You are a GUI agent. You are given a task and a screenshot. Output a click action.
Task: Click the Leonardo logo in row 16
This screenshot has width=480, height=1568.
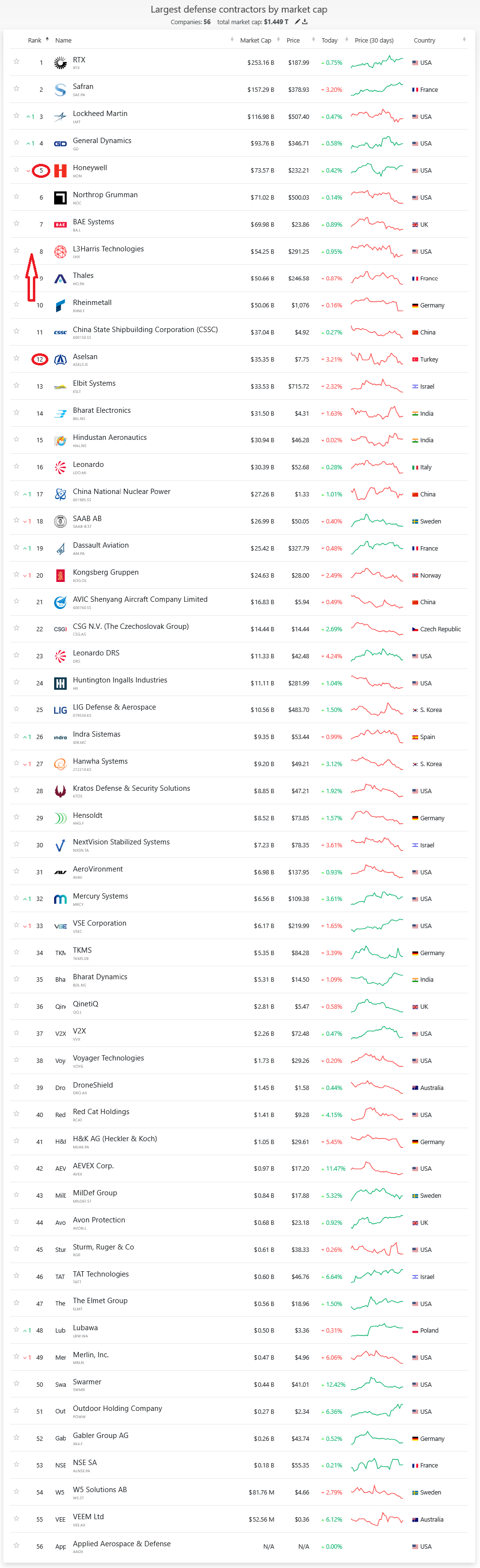pyautogui.click(x=60, y=467)
